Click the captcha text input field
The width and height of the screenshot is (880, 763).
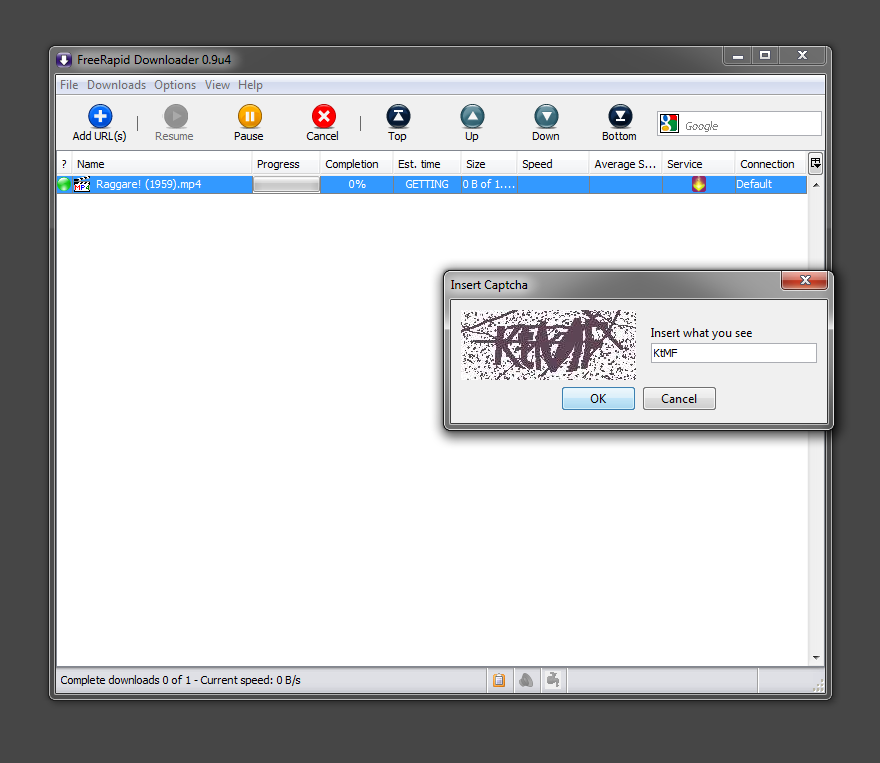point(734,353)
